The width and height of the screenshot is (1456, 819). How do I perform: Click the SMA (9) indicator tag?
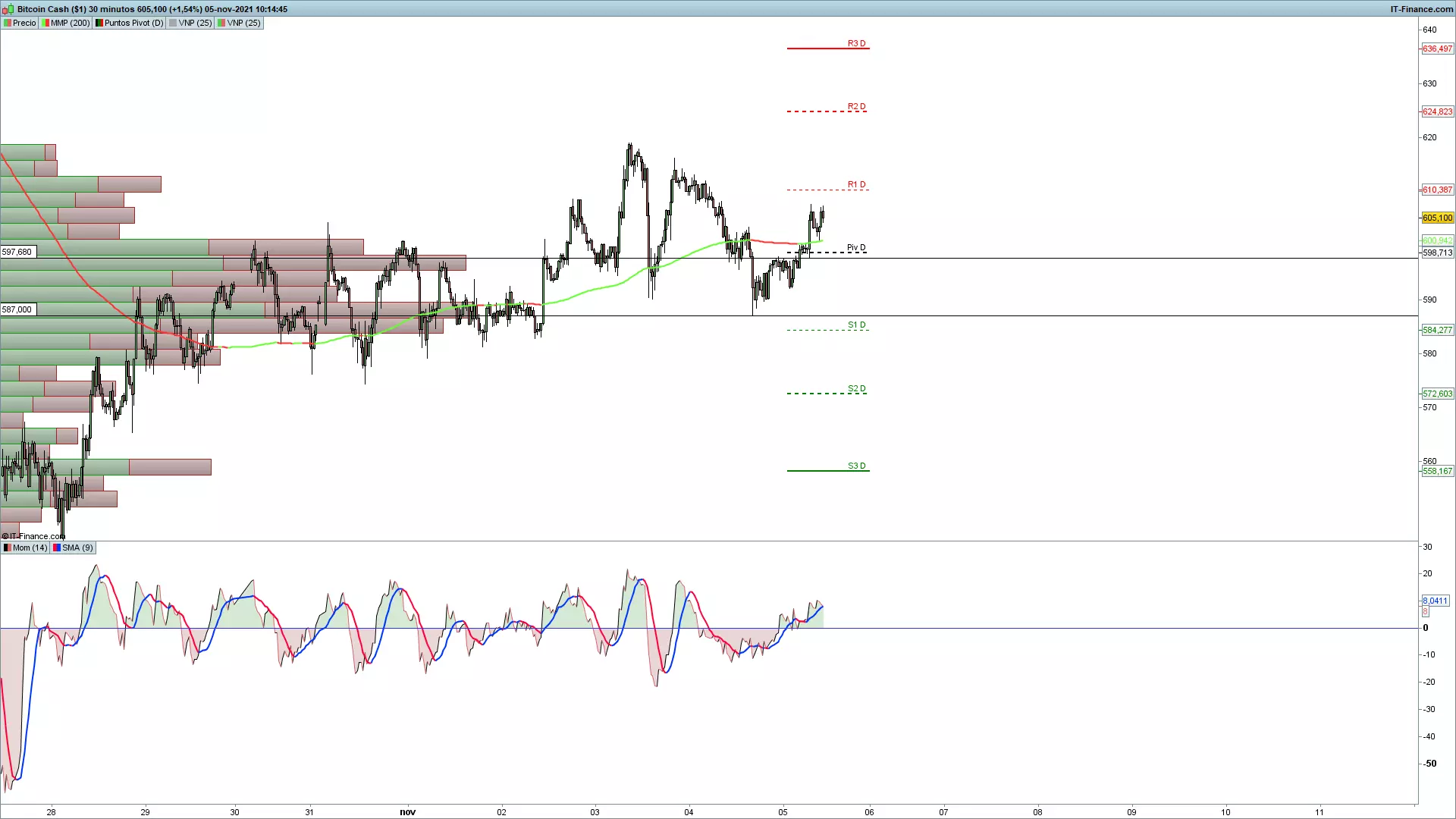tap(73, 548)
